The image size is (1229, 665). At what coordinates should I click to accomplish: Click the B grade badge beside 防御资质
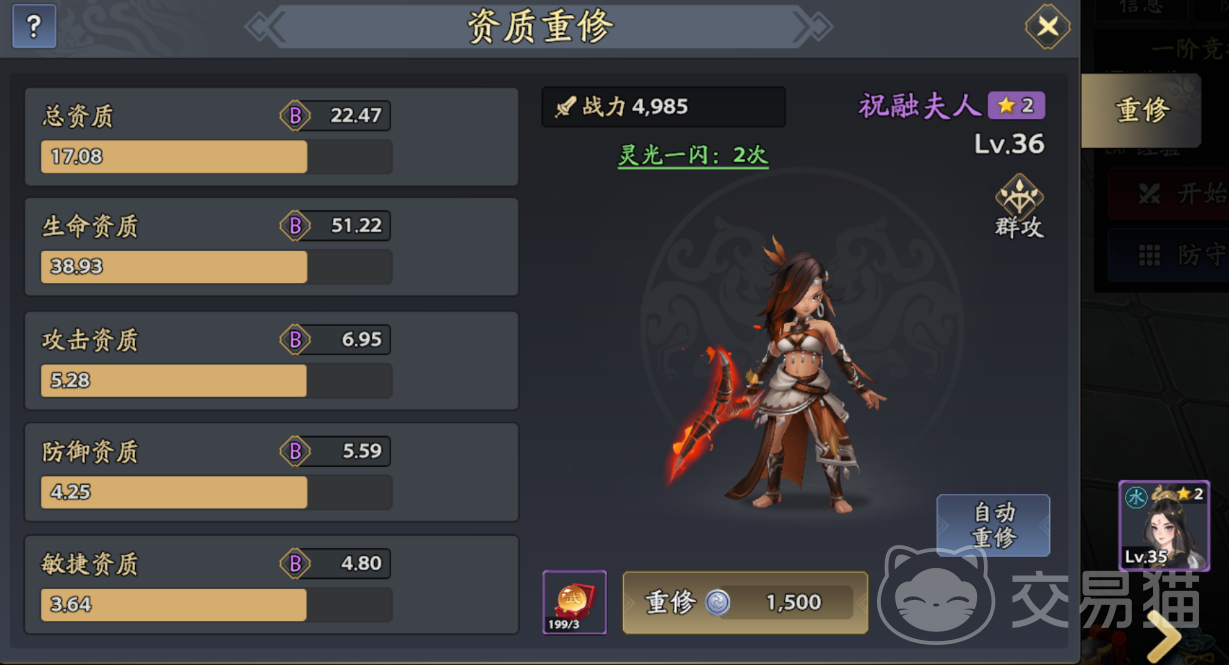[x=294, y=452]
